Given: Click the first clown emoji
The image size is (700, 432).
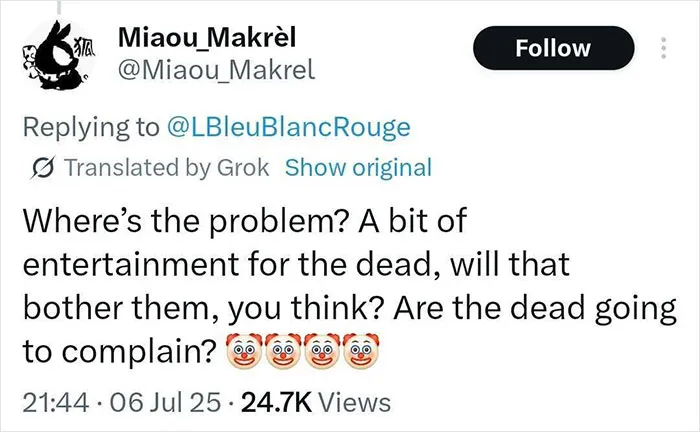Looking at the screenshot, I should [x=244, y=351].
